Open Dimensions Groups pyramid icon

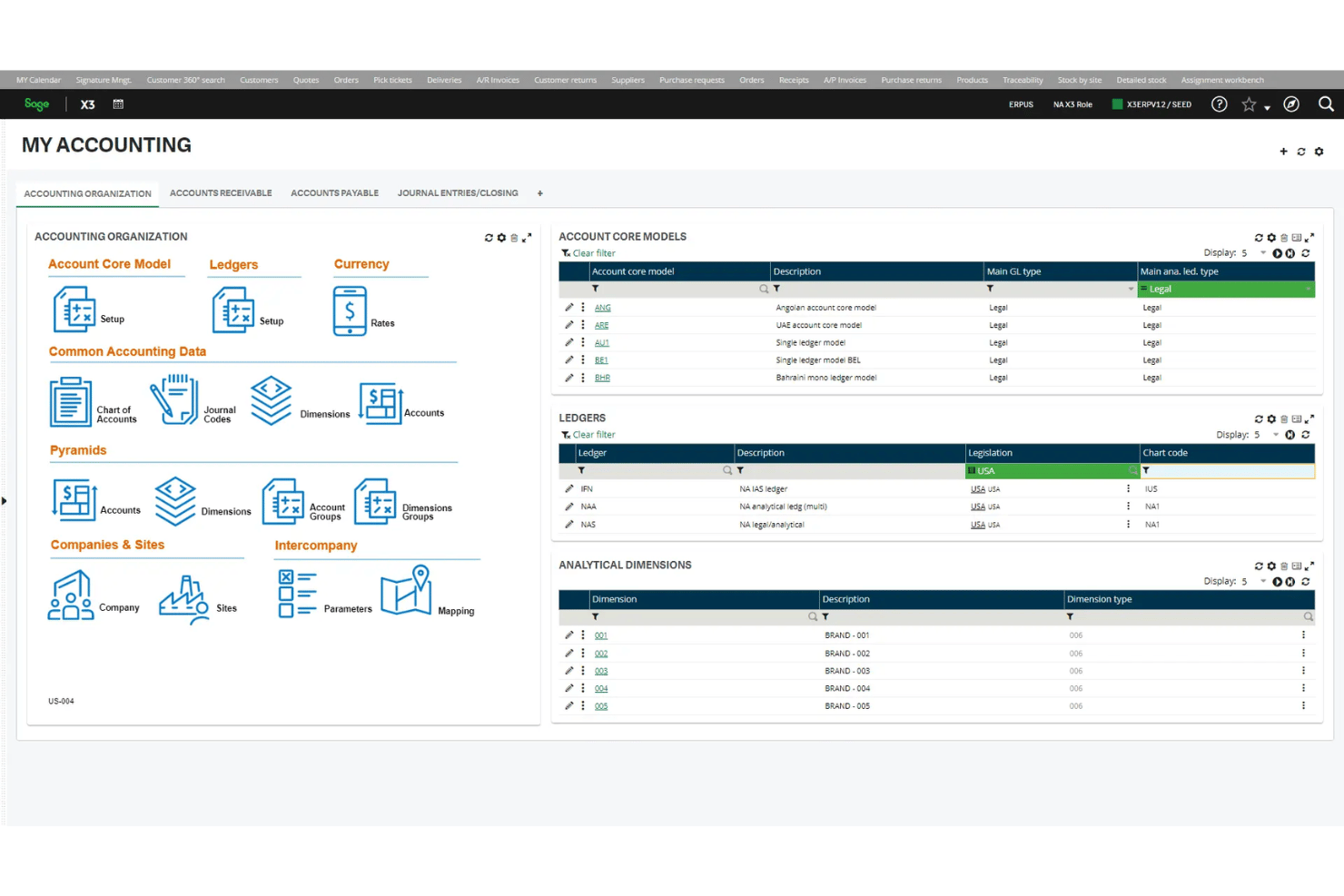click(375, 502)
